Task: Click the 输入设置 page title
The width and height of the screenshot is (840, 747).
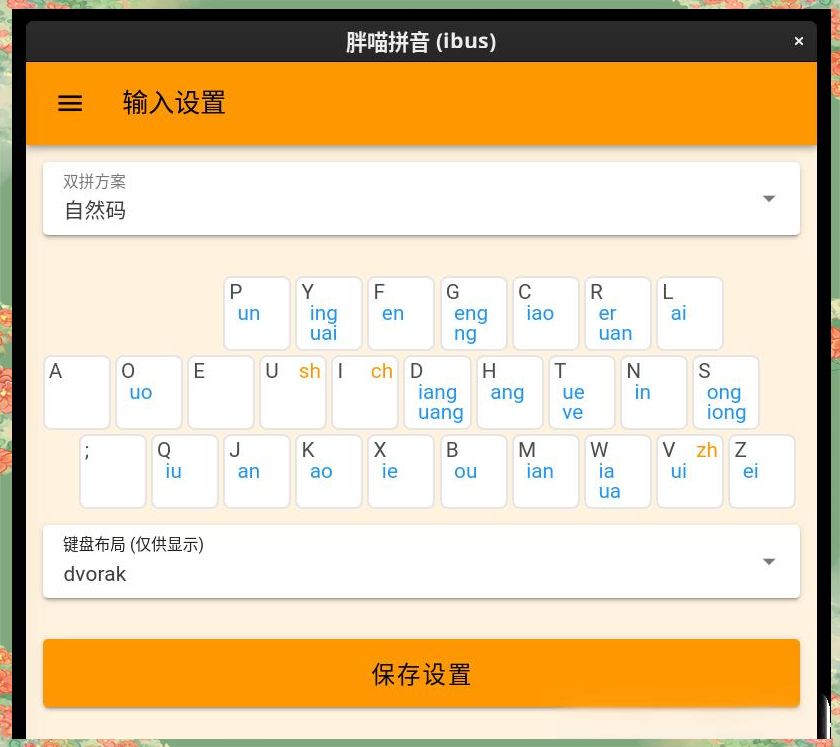Action: (x=174, y=102)
